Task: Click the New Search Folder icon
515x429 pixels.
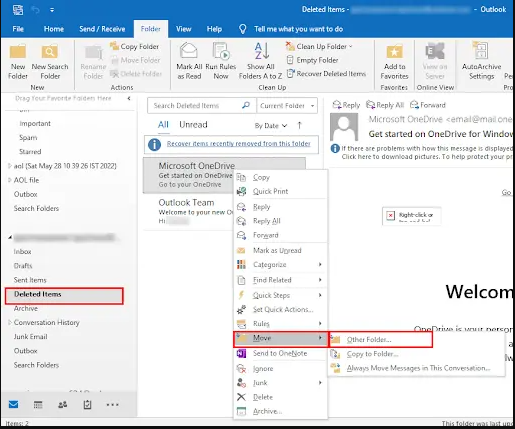Action: [x=50, y=52]
